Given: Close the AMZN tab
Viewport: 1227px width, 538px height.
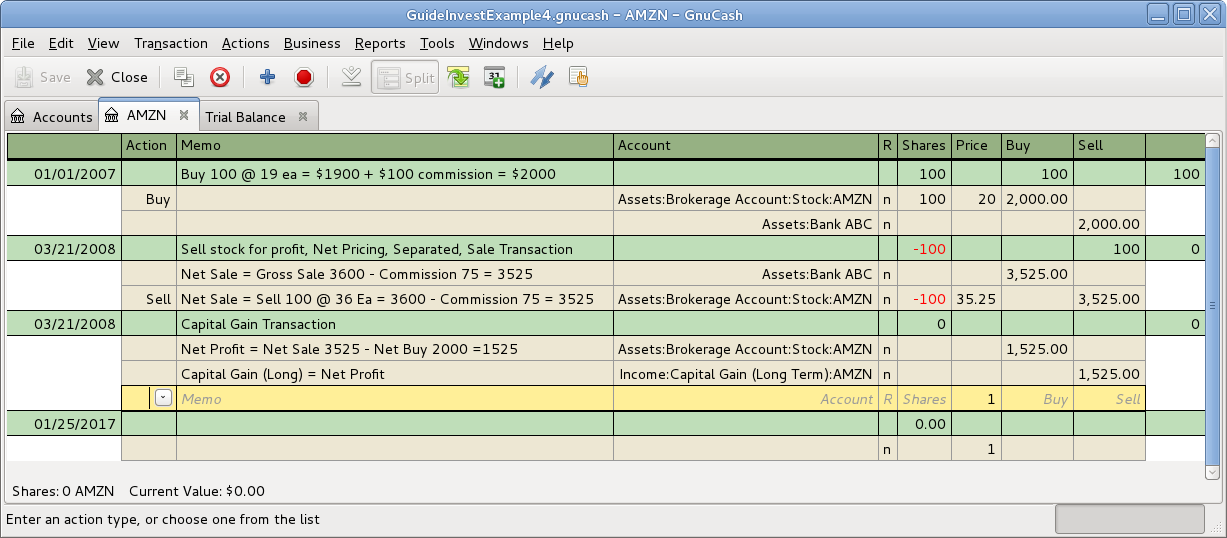Looking at the screenshot, I should pos(184,116).
